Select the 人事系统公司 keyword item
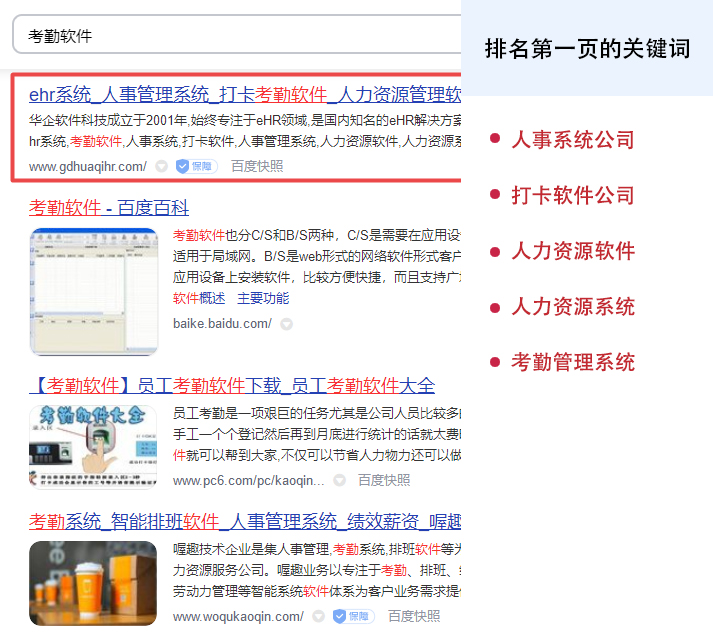 point(573,140)
